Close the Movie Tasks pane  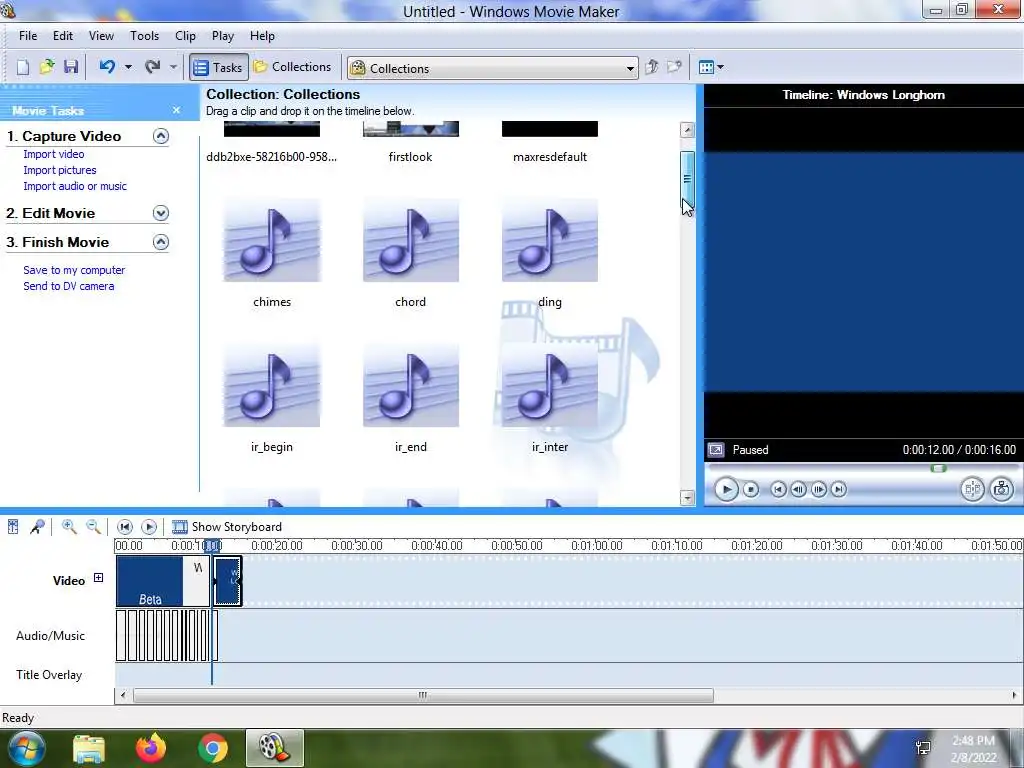(x=176, y=110)
